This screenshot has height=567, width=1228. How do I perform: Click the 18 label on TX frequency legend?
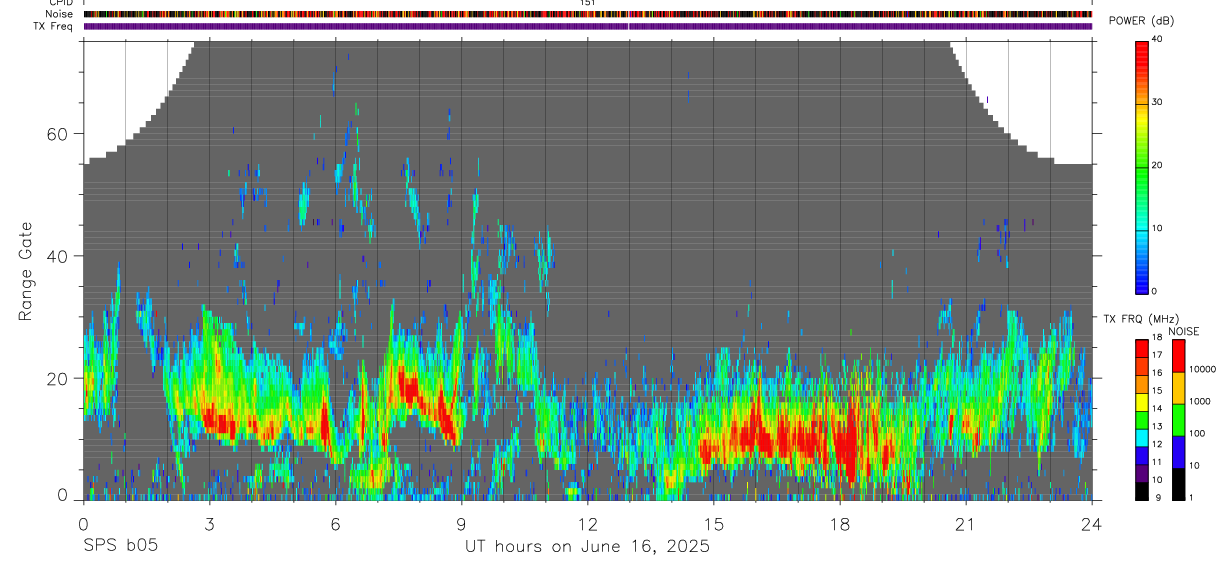tap(1158, 337)
